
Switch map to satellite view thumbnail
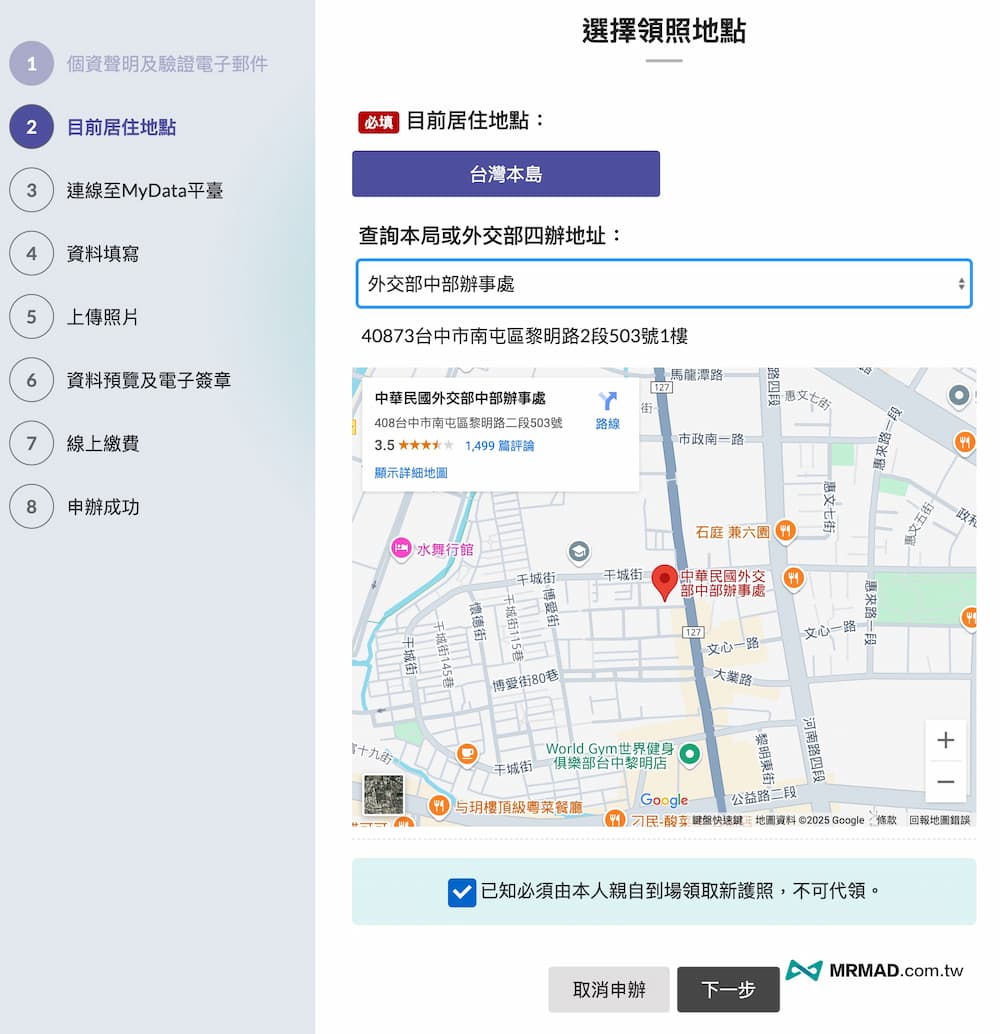click(x=383, y=794)
